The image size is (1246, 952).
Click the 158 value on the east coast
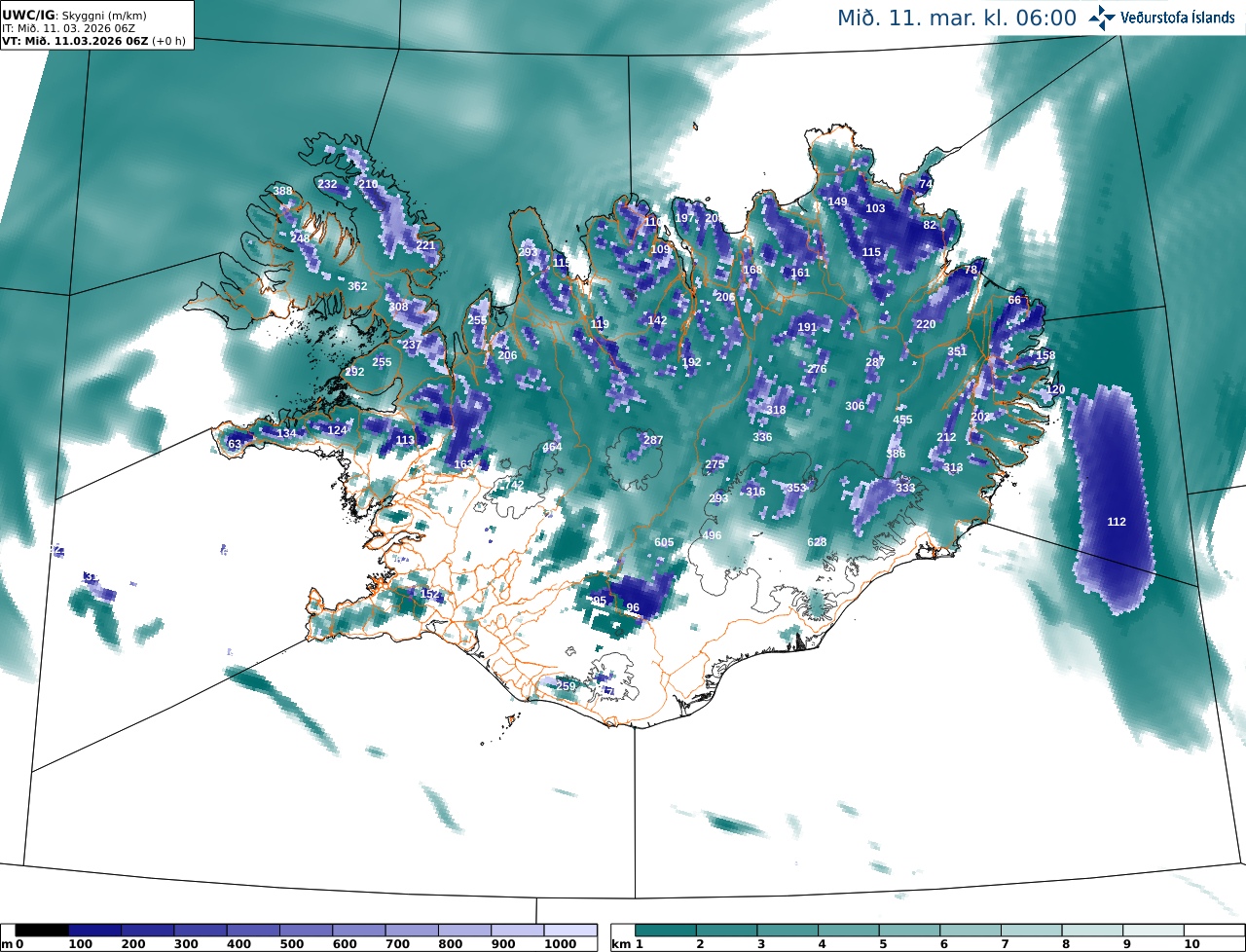[x=1045, y=355]
